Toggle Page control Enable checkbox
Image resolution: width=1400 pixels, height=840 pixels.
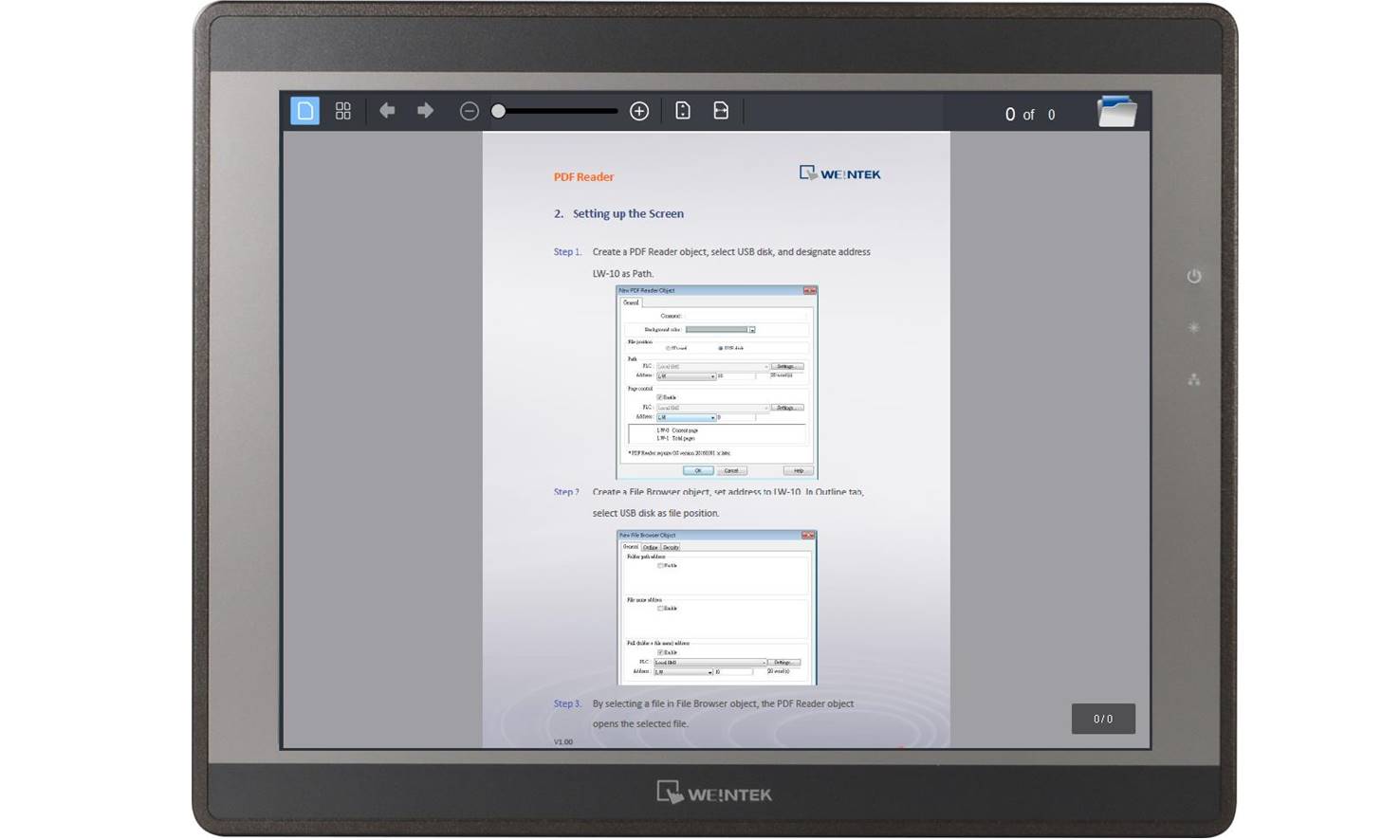tap(660, 397)
